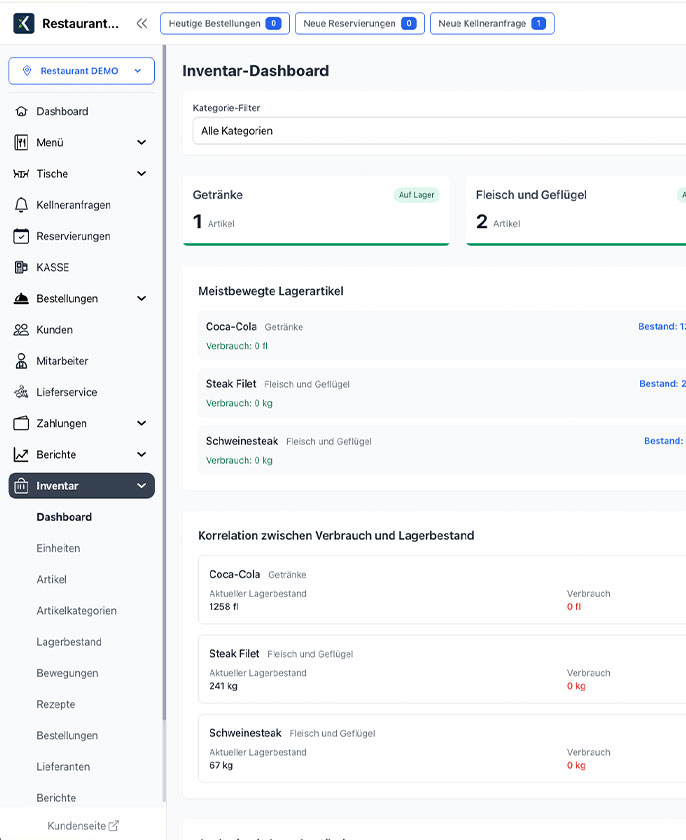Click the KASSE register icon
The height and width of the screenshot is (840, 686).
tap(21, 267)
